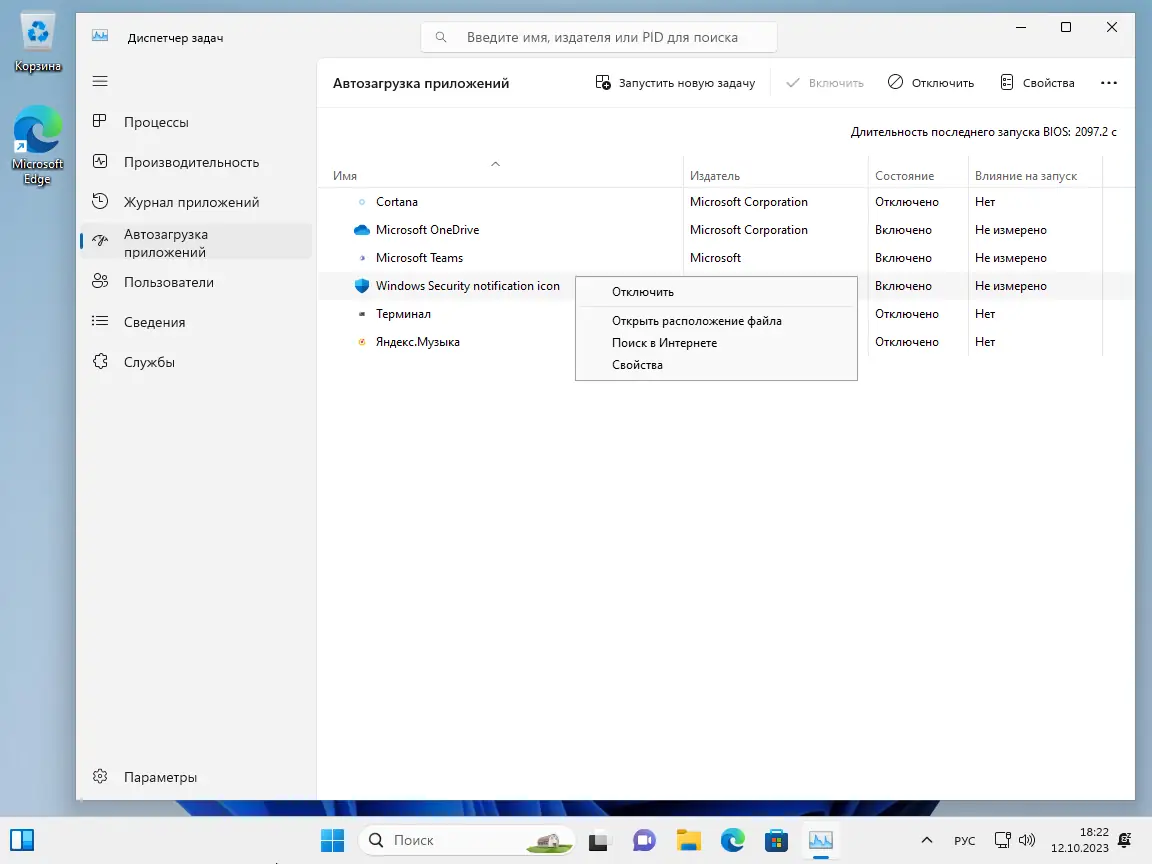Disable the app with Отключить context entry
This screenshot has width=1152, height=864.
point(642,291)
